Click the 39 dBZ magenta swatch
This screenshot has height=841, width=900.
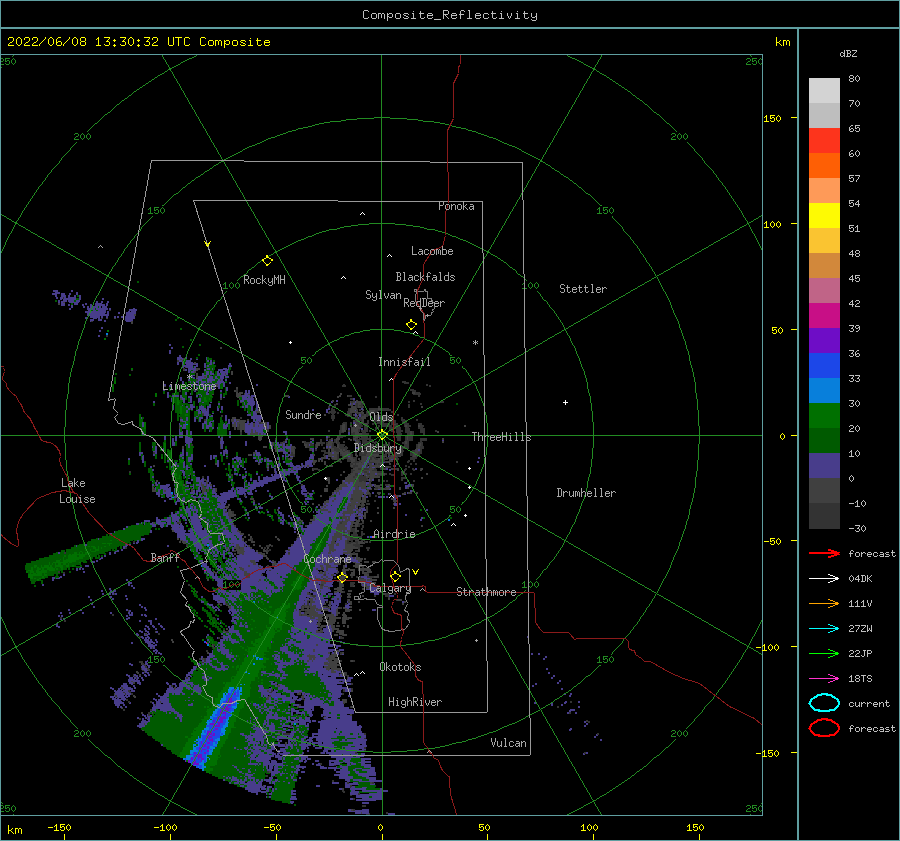(x=824, y=316)
